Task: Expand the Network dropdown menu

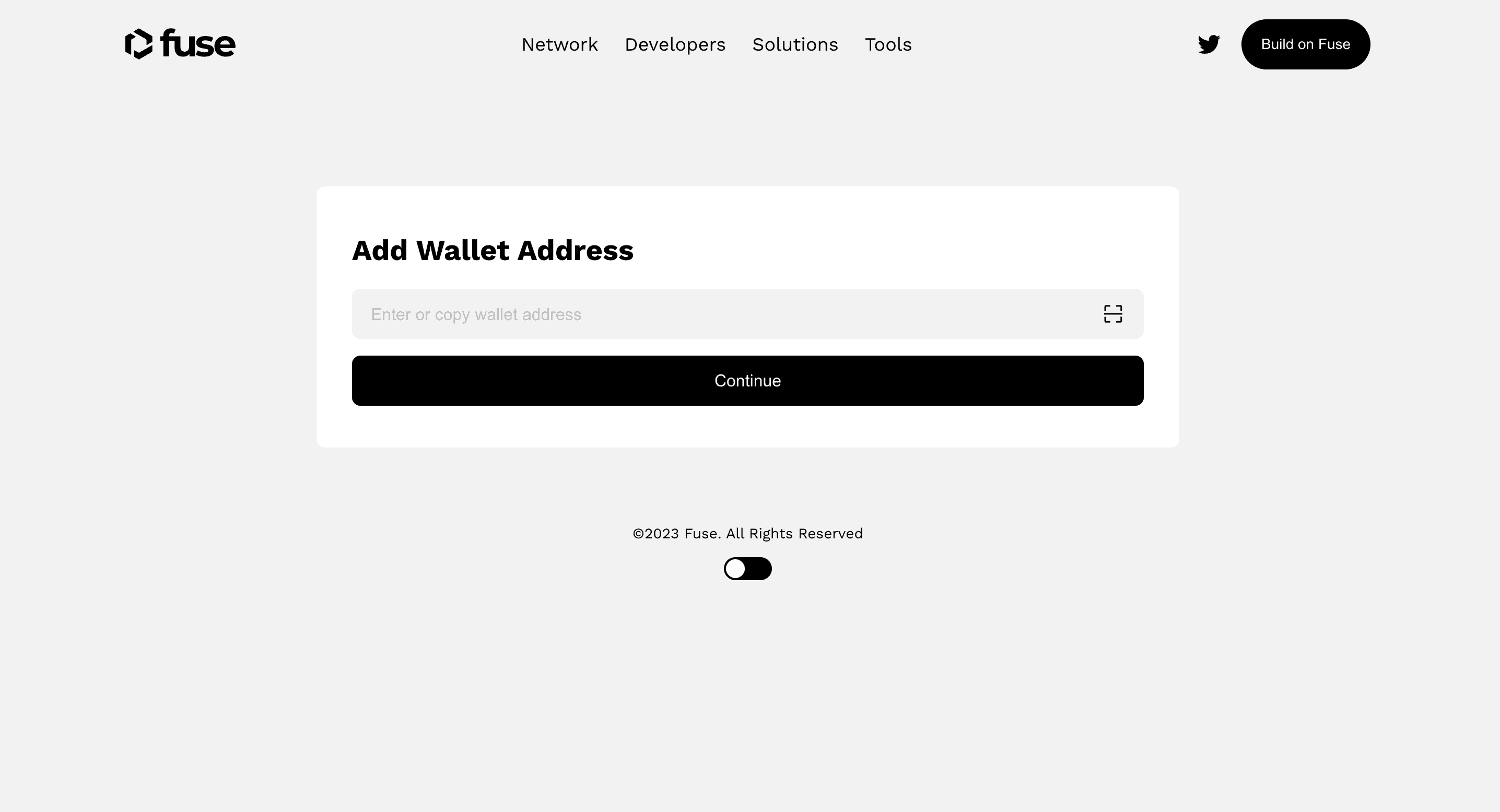Action: (560, 44)
